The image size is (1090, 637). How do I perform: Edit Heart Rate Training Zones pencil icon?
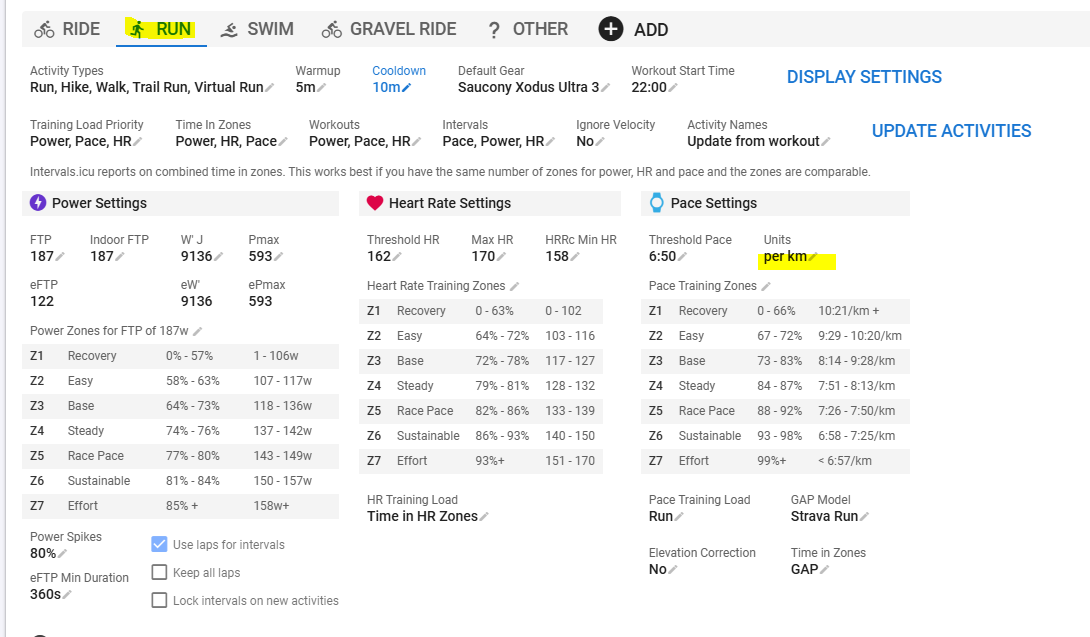(x=514, y=287)
